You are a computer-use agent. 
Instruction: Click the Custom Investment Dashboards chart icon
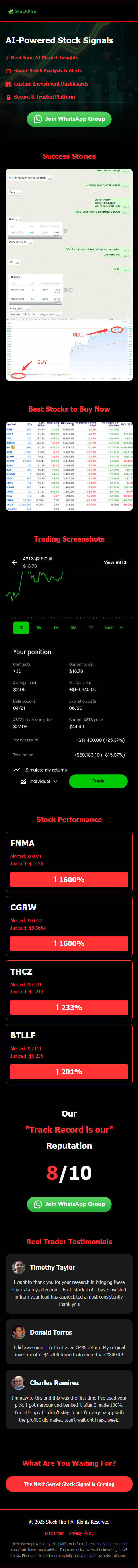[x=9, y=84]
